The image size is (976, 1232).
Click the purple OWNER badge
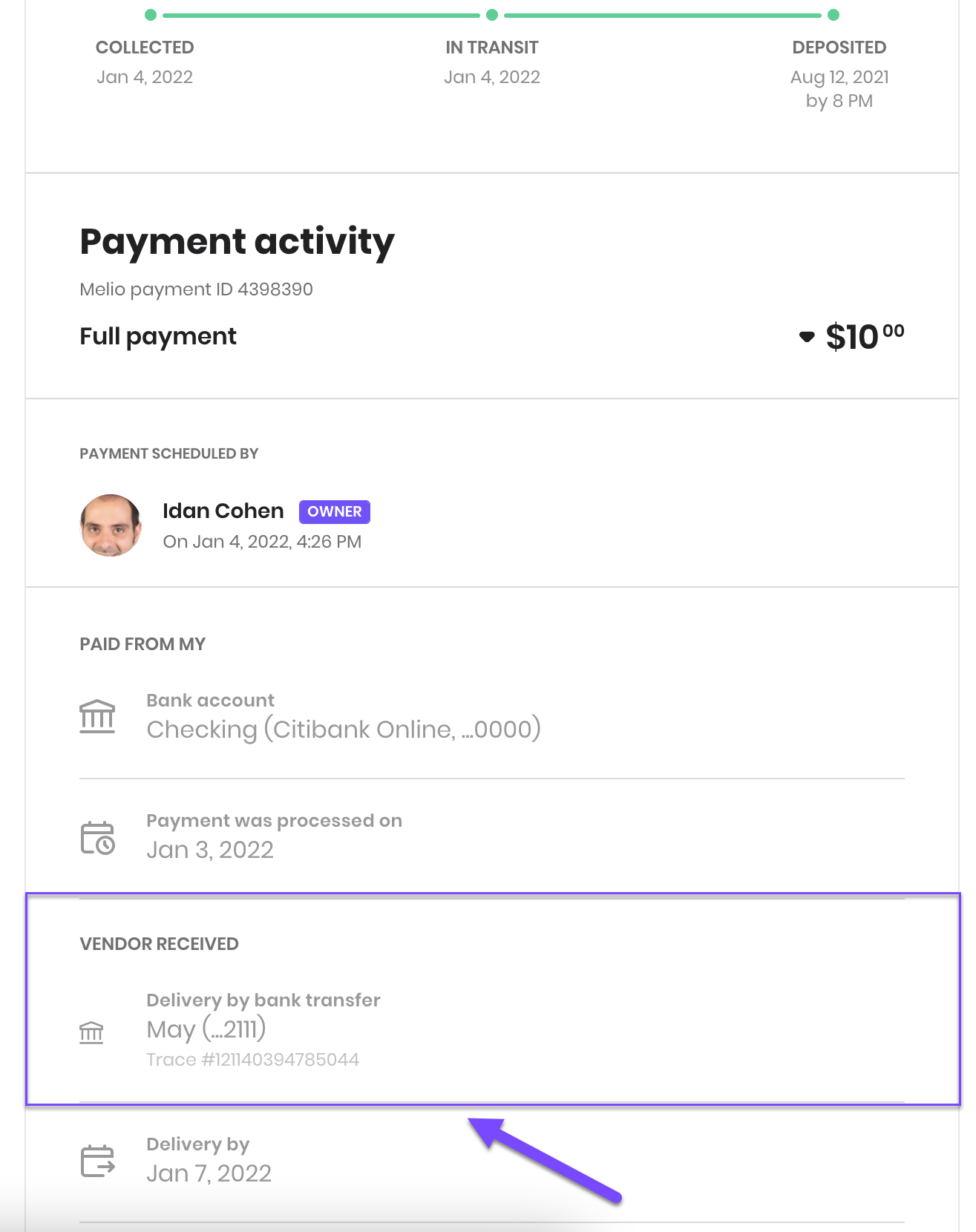[x=335, y=511]
